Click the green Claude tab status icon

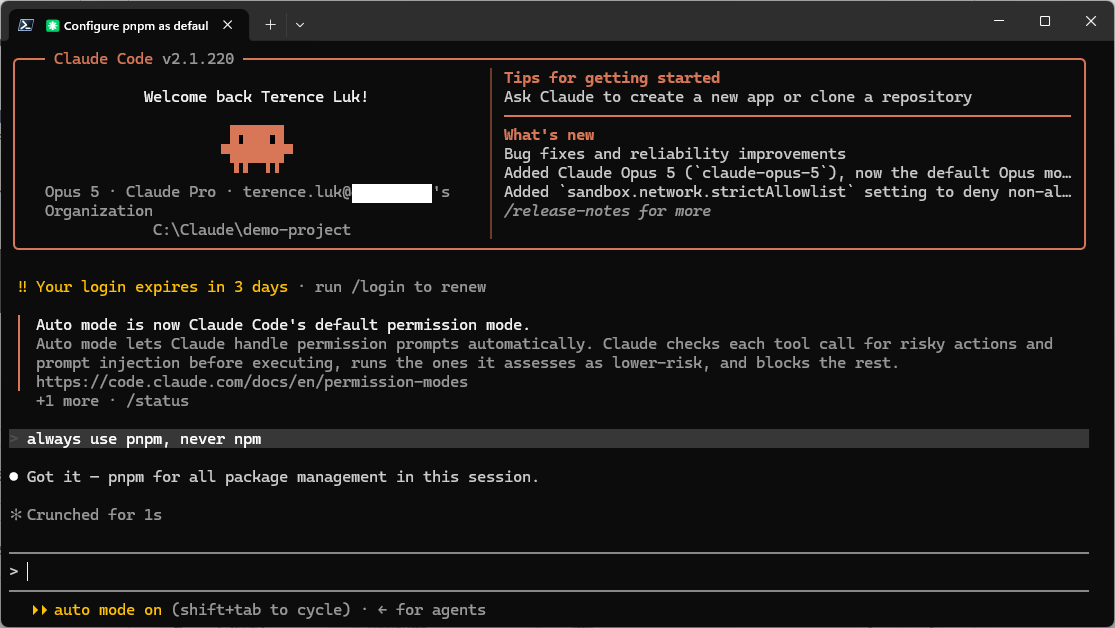pos(52,26)
